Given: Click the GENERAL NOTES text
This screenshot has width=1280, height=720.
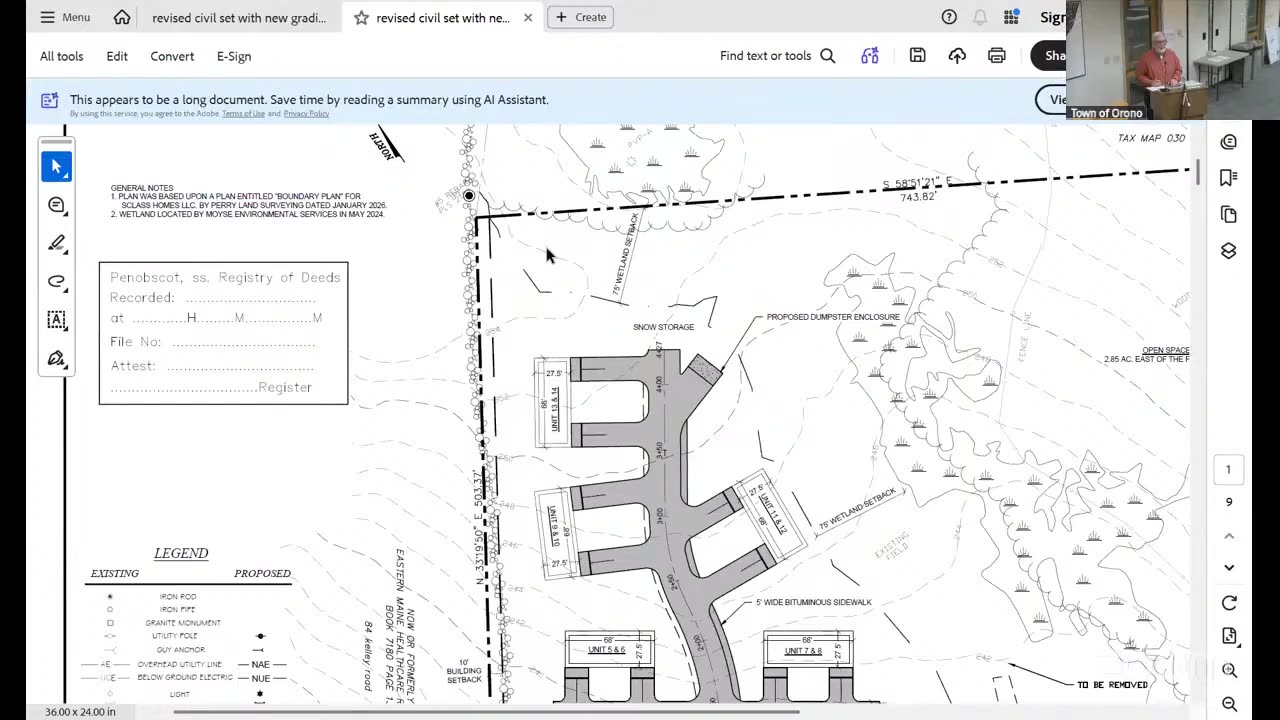Looking at the screenshot, I should 142,188.
